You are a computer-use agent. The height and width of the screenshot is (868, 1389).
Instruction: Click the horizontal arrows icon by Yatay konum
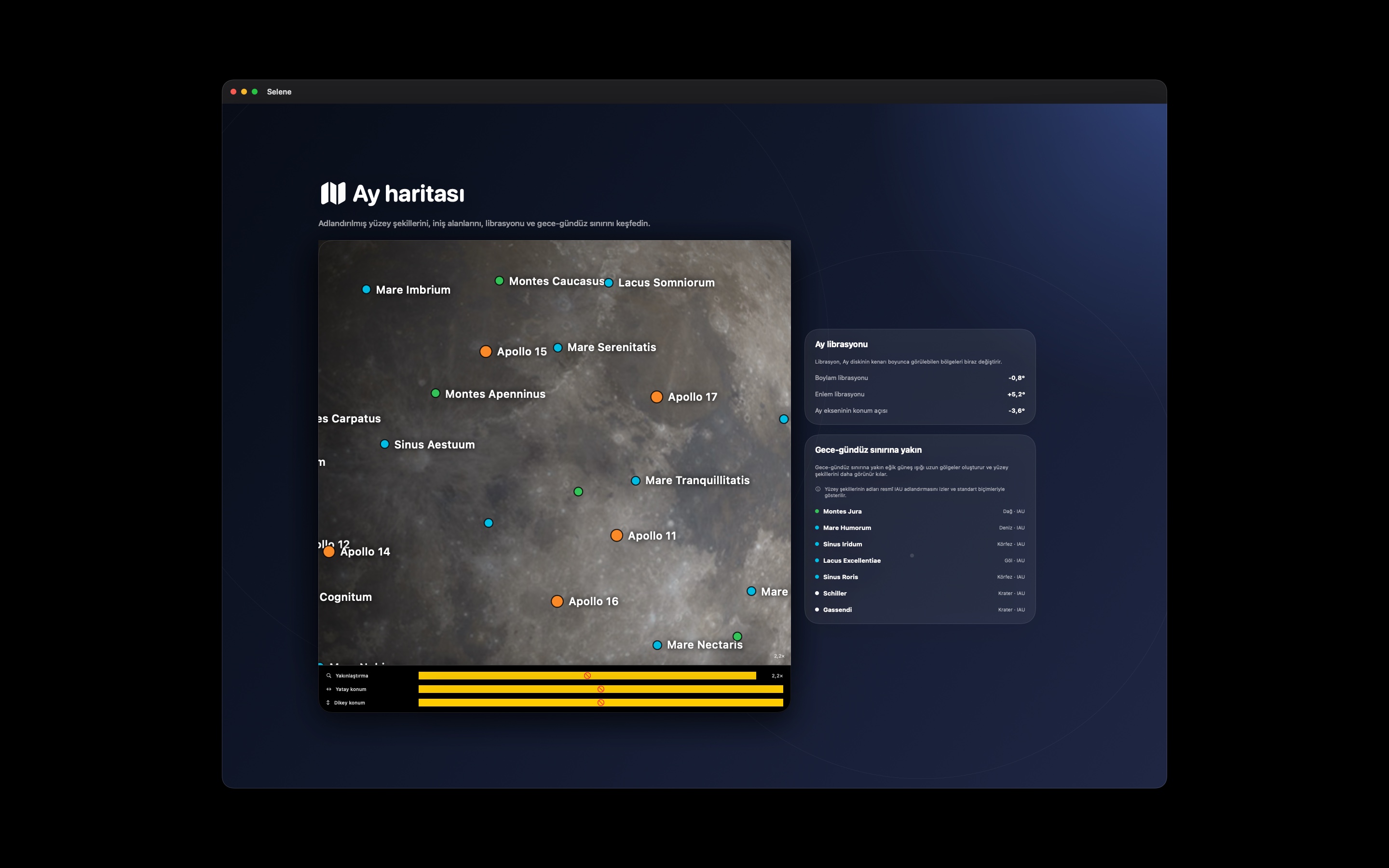[x=329, y=689]
